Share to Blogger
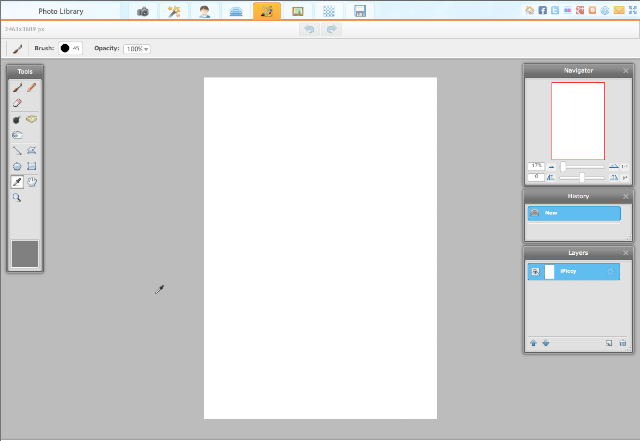This screenshot has height=441, width=640. pos(592,10)
